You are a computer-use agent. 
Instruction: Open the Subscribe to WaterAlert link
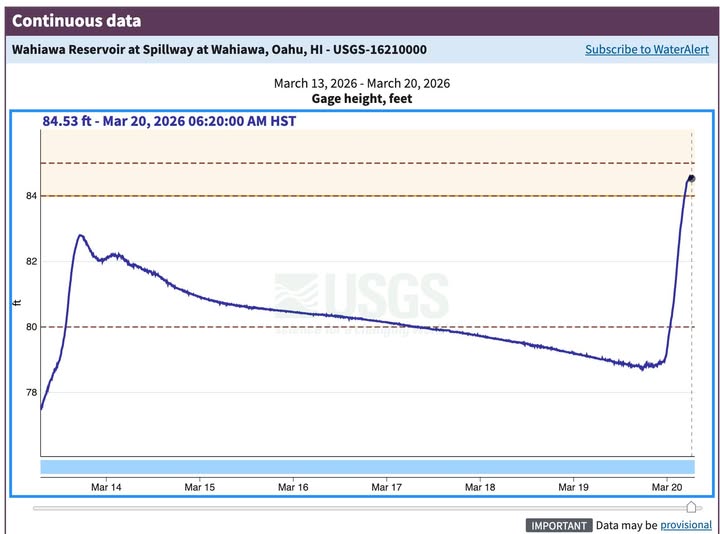[647, 50]
